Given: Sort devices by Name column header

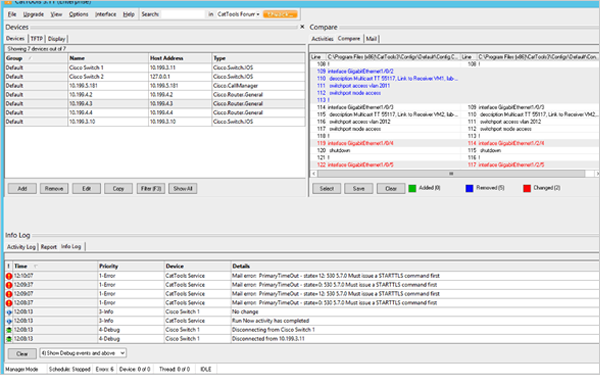Looking at the screenshot, I should (108, 58).
